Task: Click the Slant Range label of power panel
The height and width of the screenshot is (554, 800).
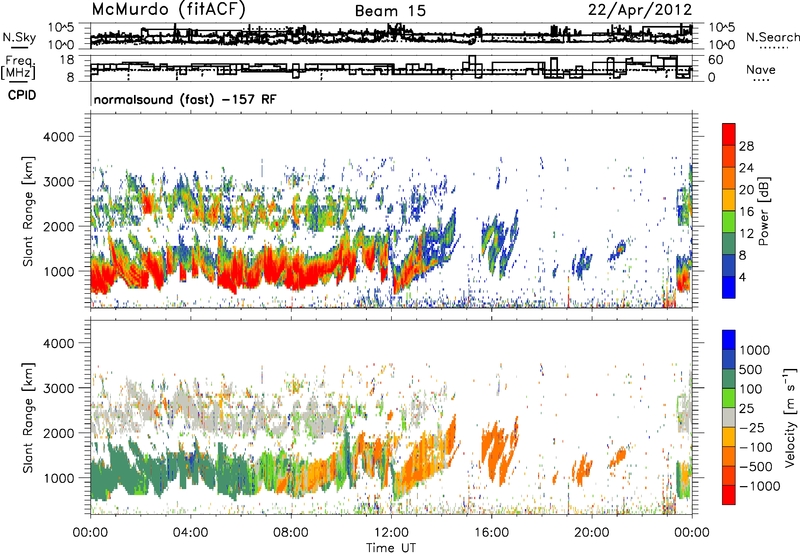Action: 28,211
